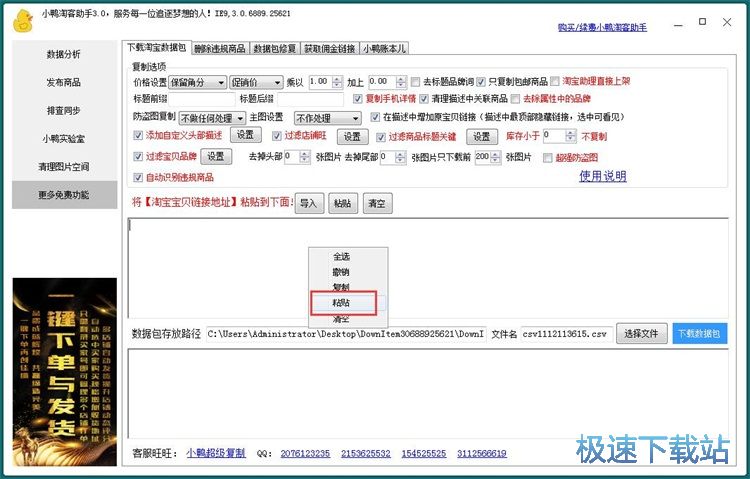
Task: Click the blue 下载数据包 button
Action: tap(700, 334)
